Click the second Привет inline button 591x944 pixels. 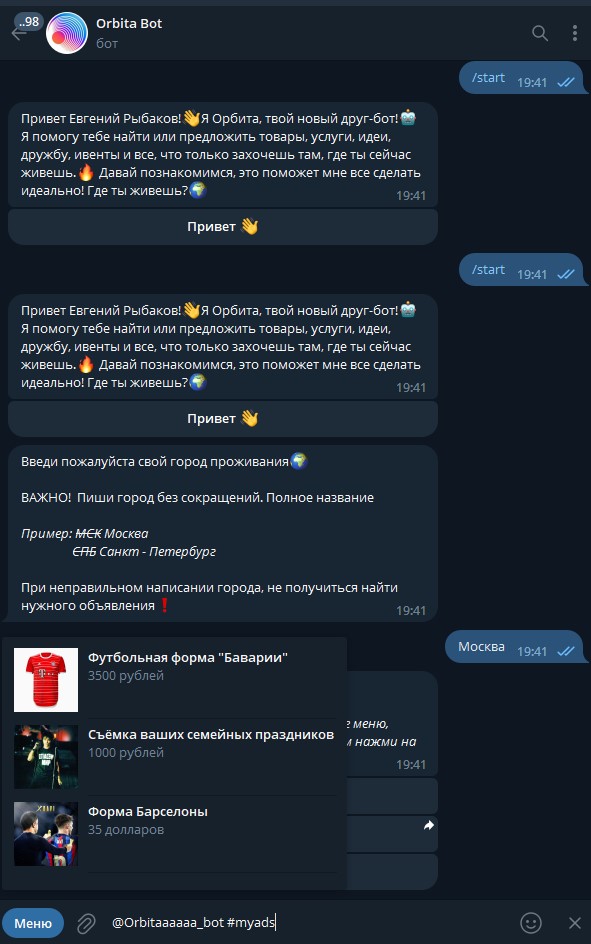tap(223, 419)
